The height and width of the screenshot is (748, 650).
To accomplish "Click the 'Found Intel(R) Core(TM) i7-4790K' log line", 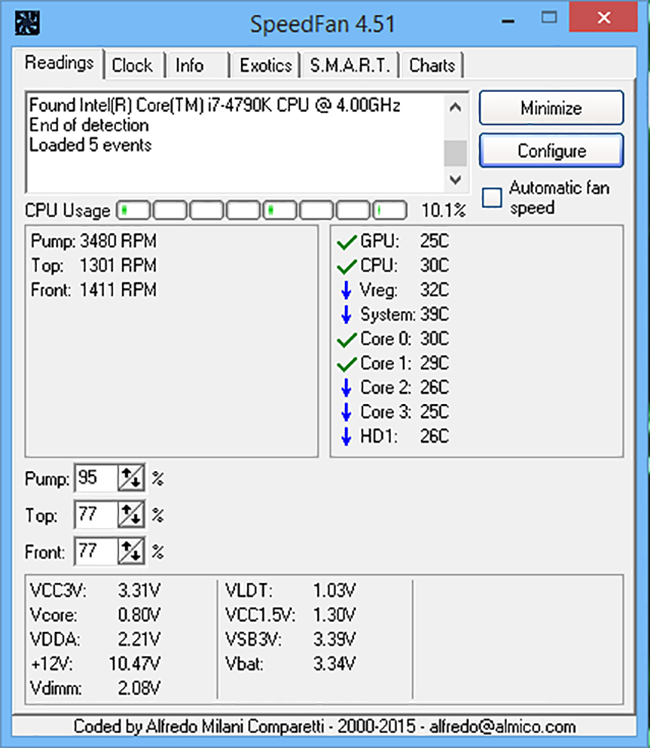I will tap(215, 105).
